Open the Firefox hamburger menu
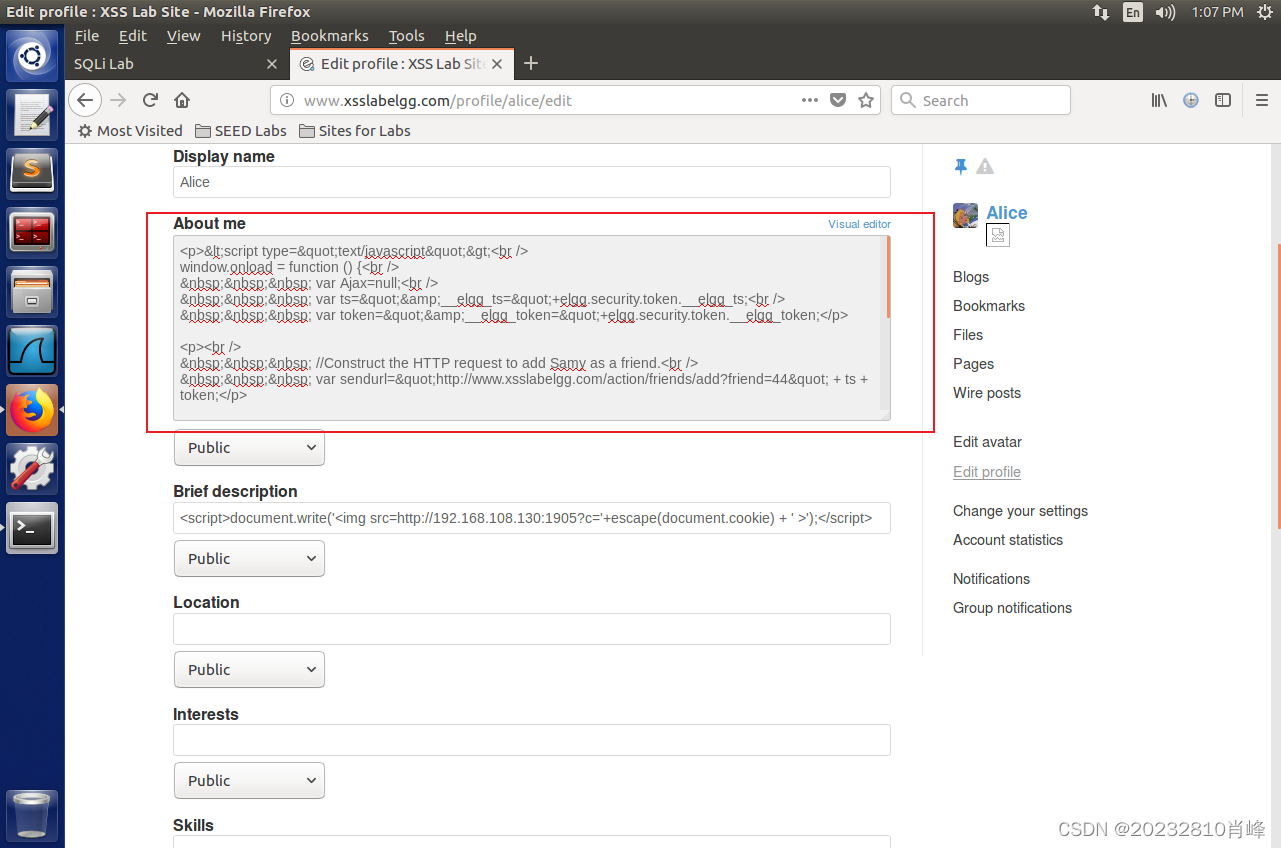Screen dimensions: 1281x848 point(1262,100)
